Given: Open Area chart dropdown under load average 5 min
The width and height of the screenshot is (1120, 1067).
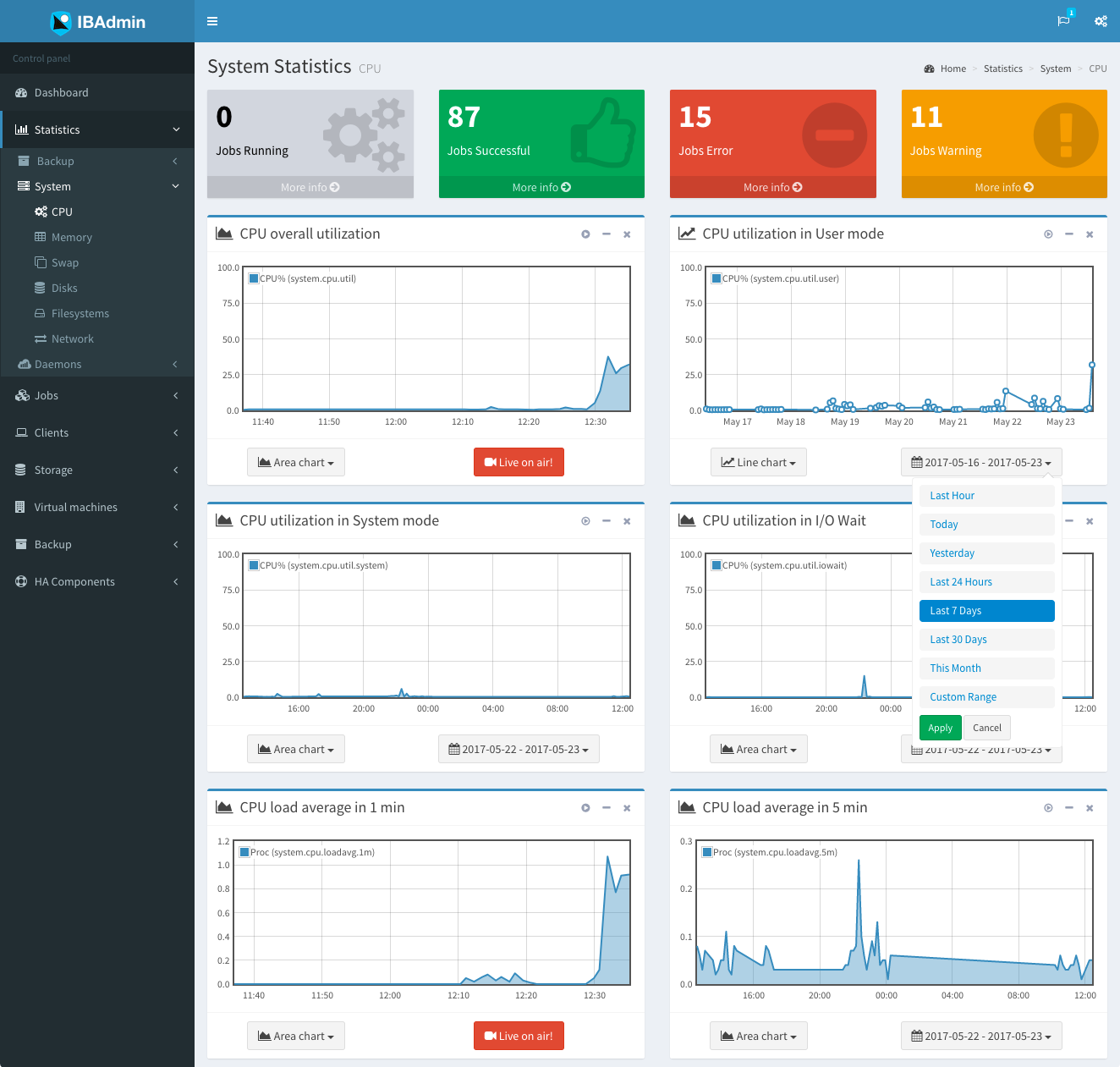Looking at the screenshot, I should coord(759,1036).
